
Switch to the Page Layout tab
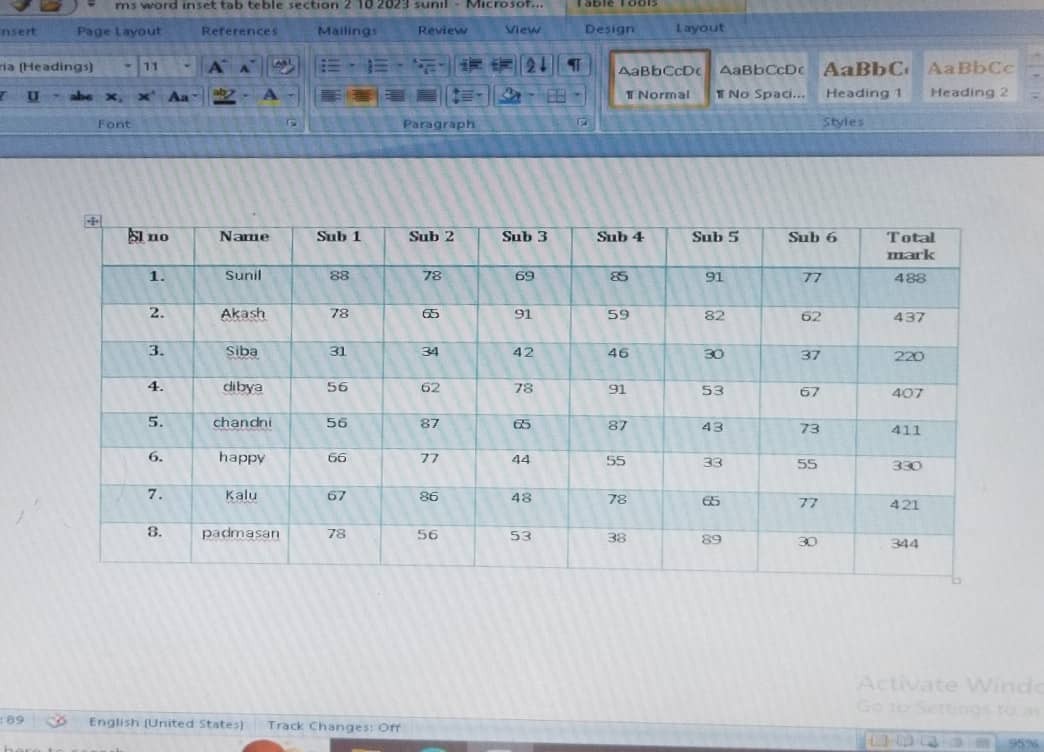(x=119, y=31)
